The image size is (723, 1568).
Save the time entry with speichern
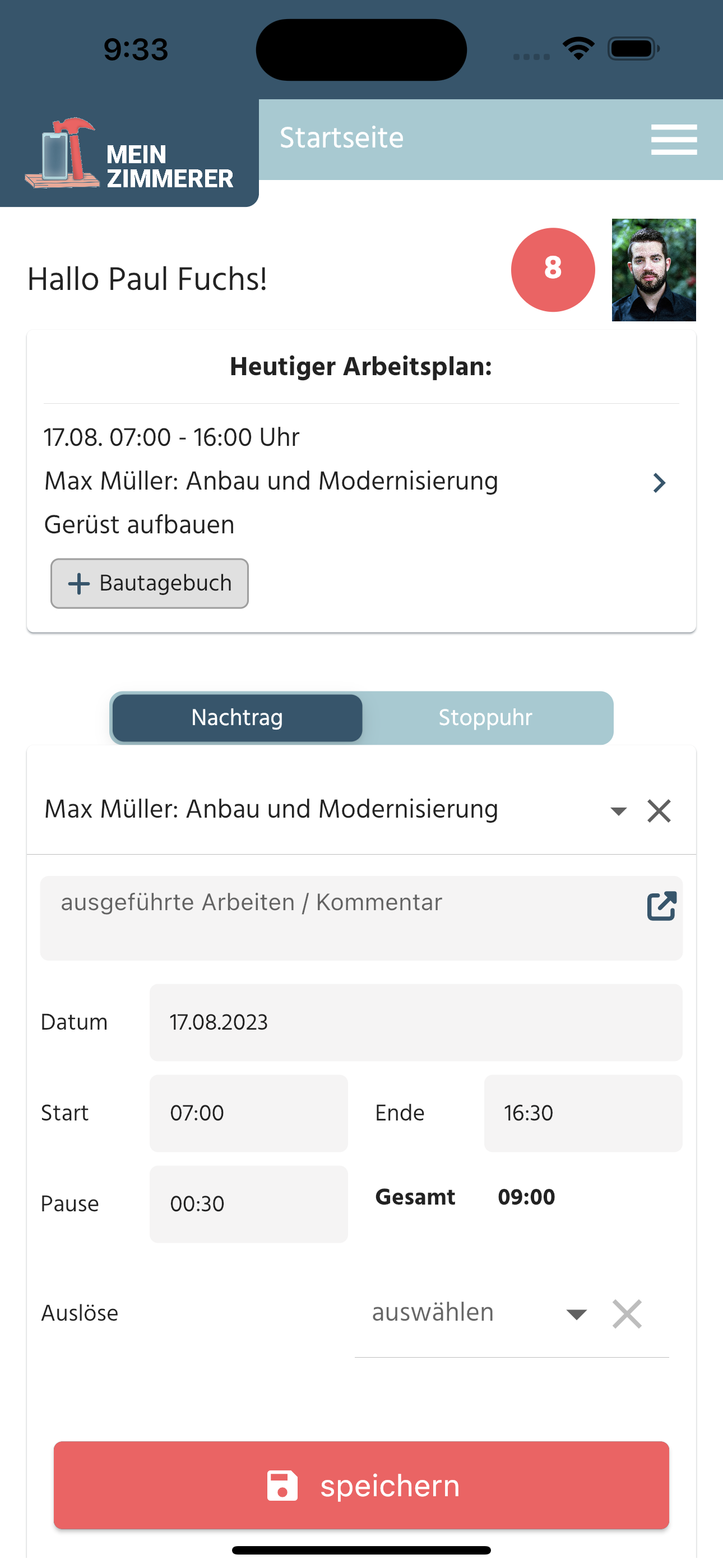tap(390, 1485)
